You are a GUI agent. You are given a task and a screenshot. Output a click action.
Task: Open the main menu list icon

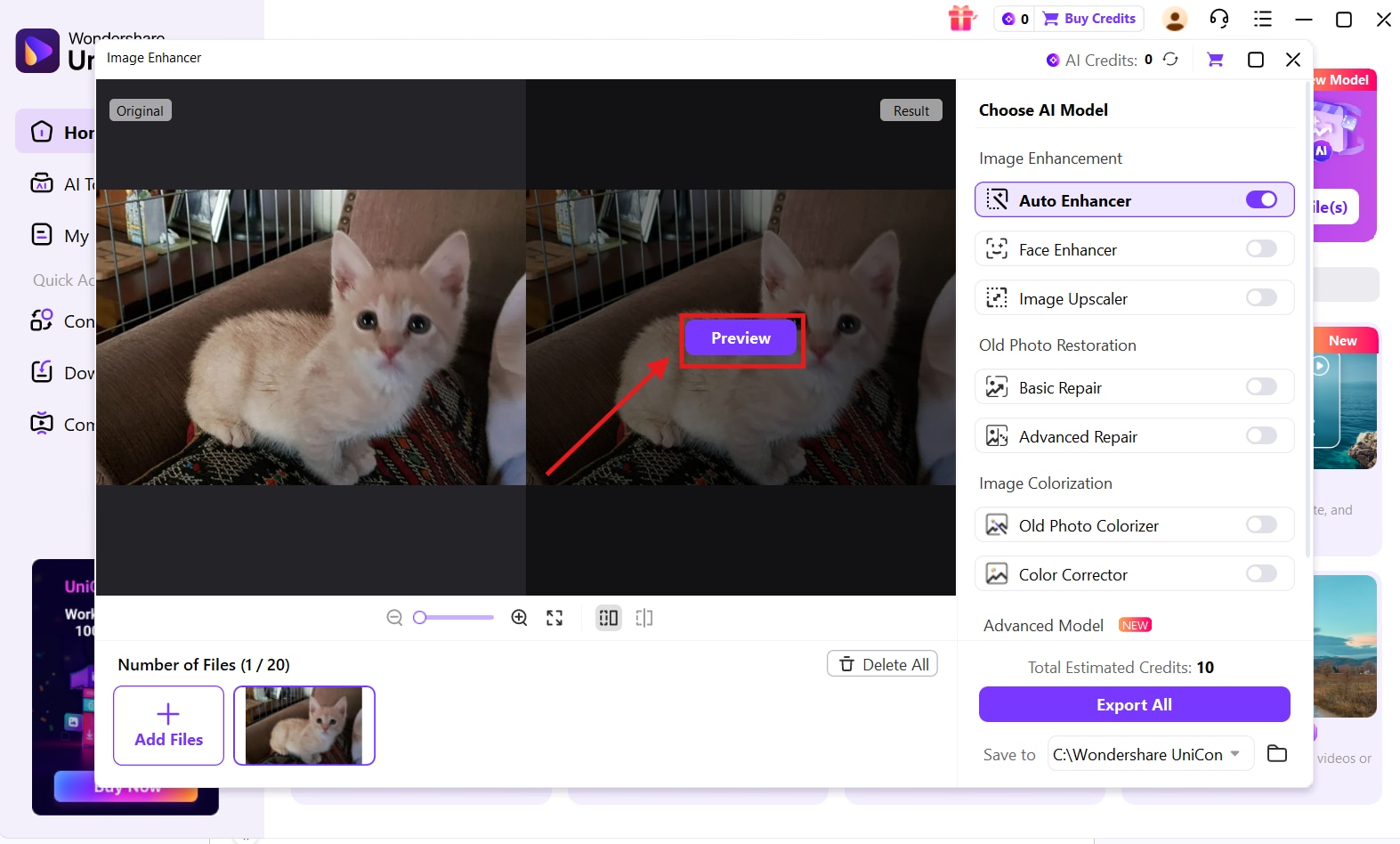[1263, 19]
